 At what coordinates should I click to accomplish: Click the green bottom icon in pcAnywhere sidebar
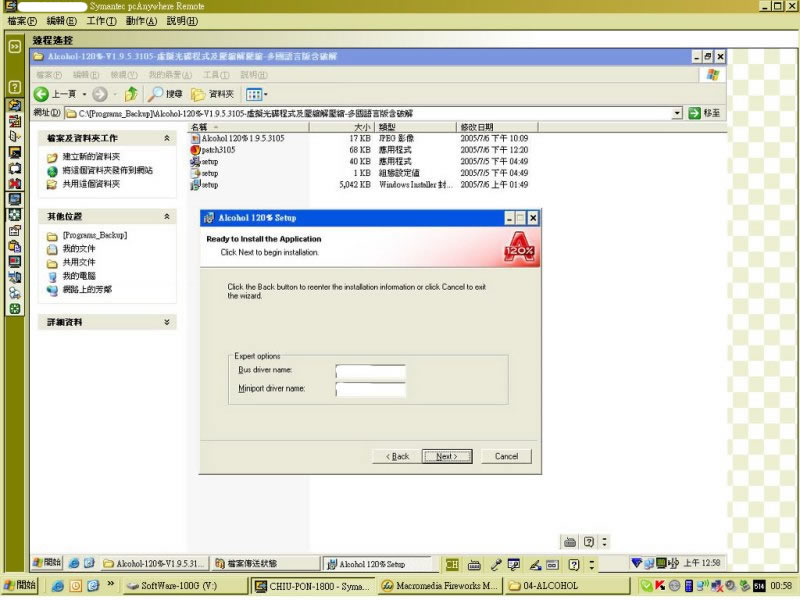tap(15, 309)
